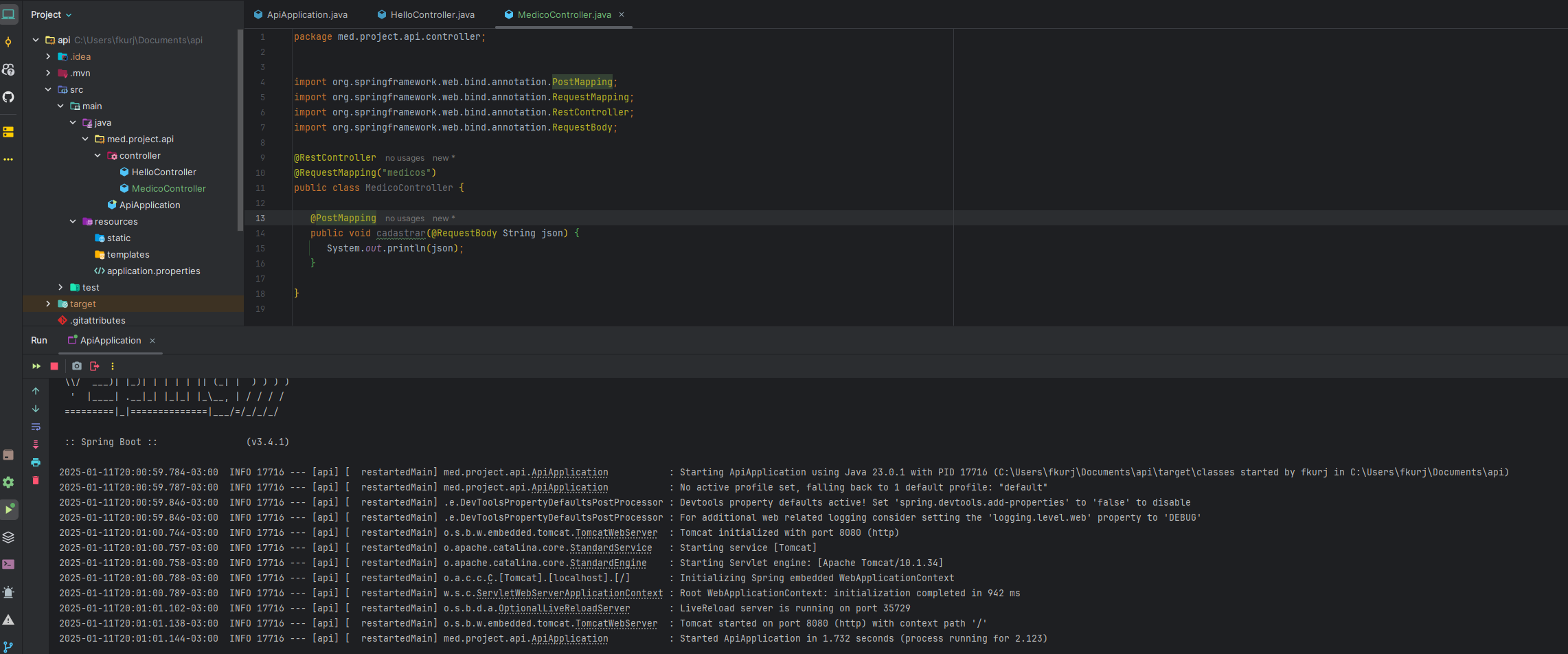Open the Run tool window sidebar icon
Screen dimensions: 1568x654
8,510
